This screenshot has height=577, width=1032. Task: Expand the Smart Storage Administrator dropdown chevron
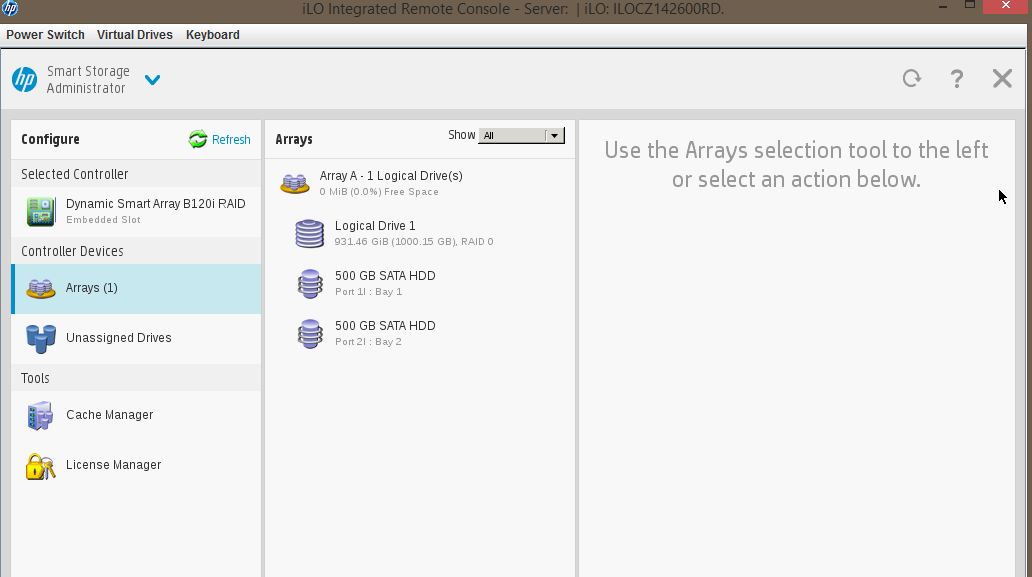(x=152, y=80)
